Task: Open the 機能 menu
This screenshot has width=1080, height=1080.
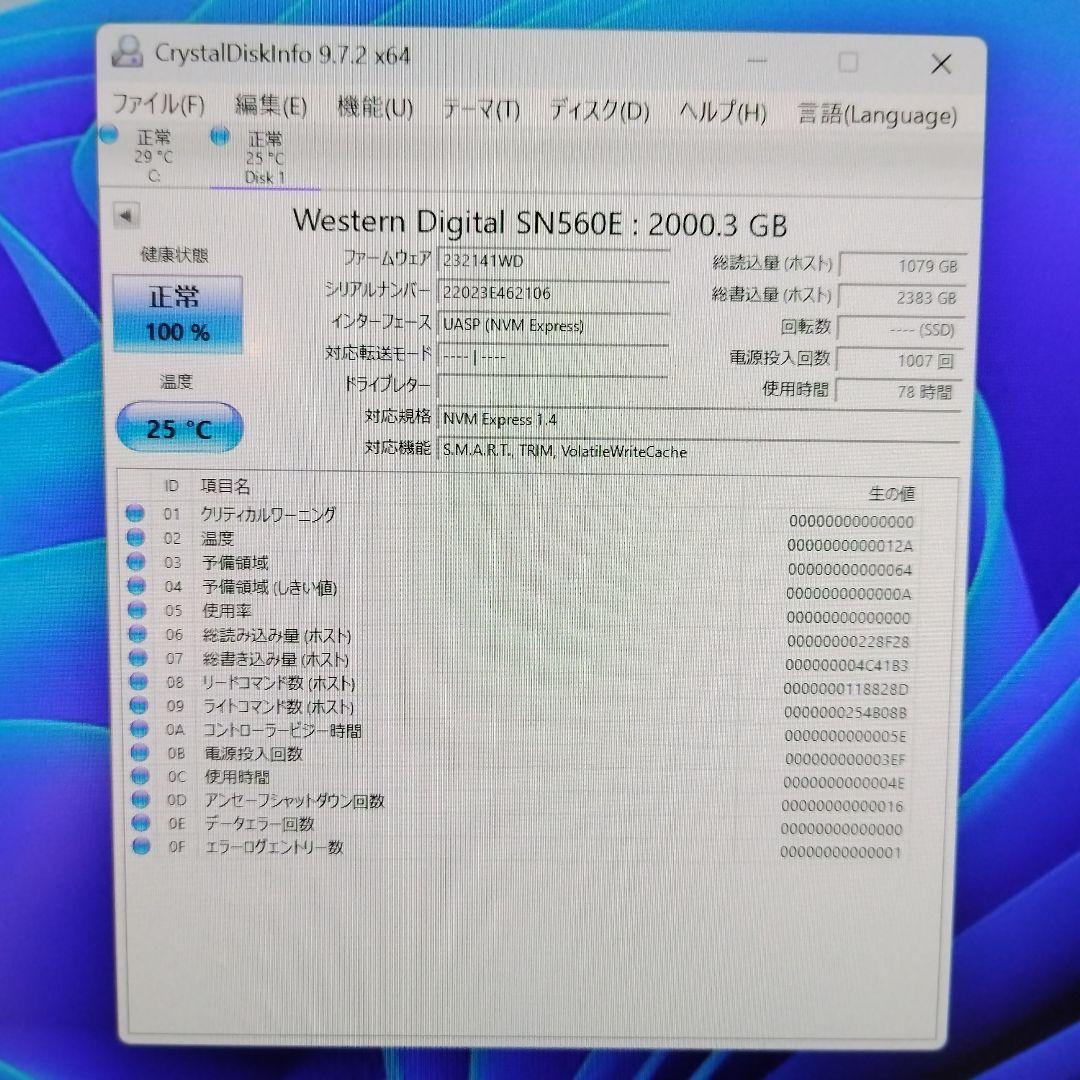Action: 375,110
